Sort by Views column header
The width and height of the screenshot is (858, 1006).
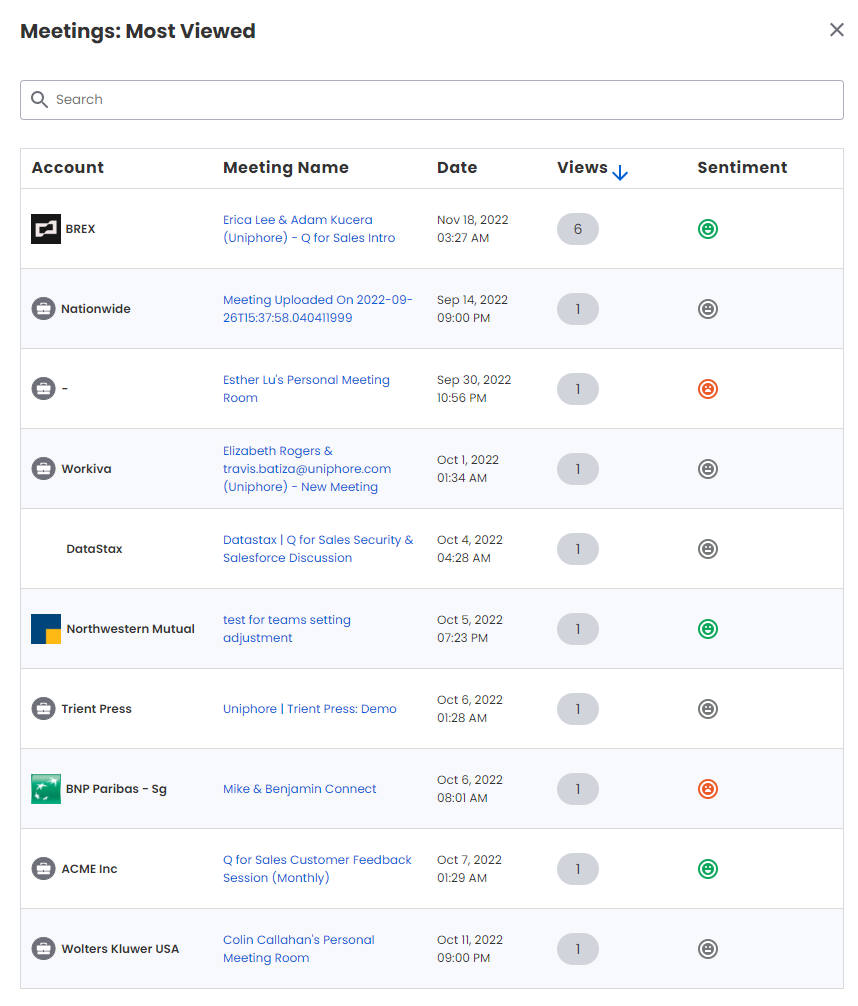[582, 167]
